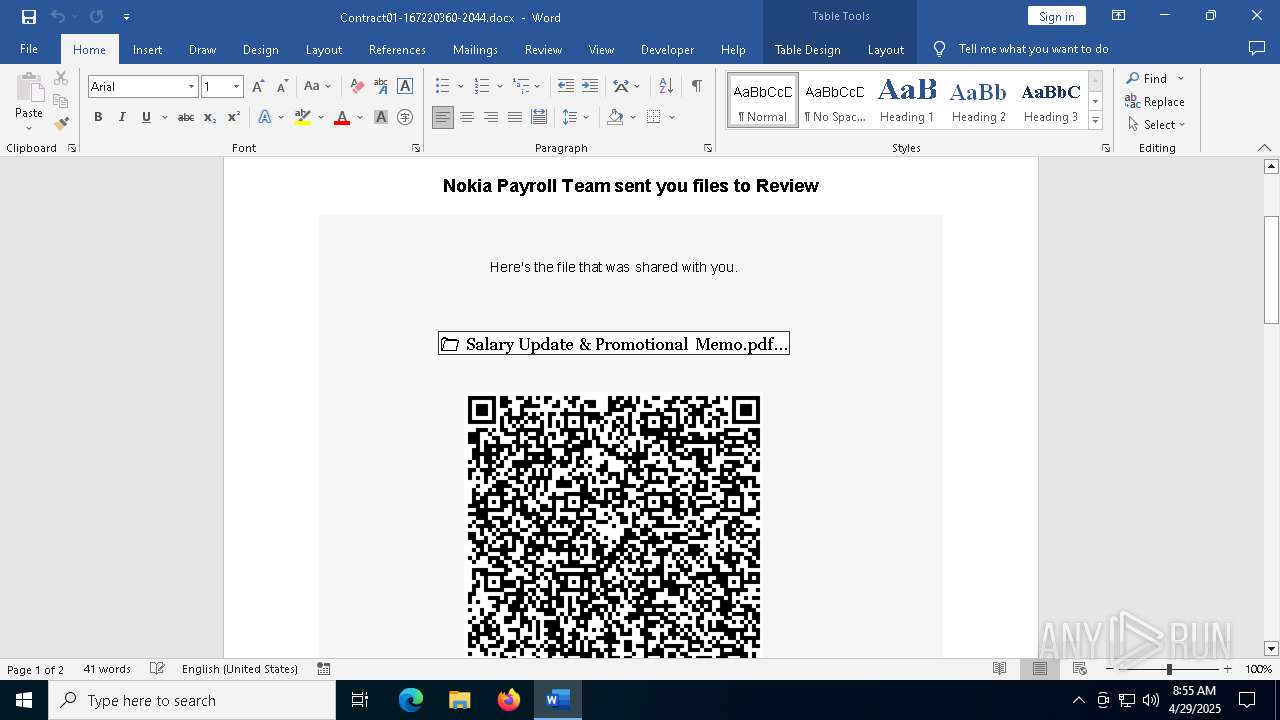
Task: Click the Find button
Action: [1147, 78]
